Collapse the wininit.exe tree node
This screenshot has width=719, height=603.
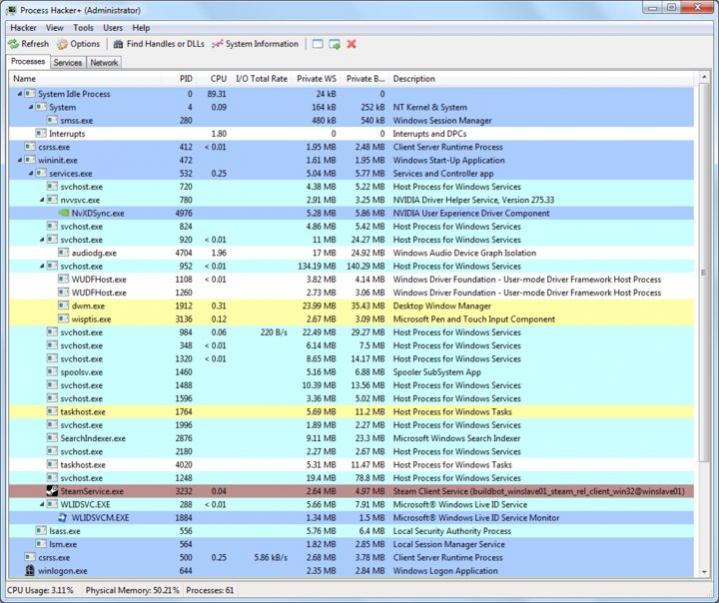19,160
